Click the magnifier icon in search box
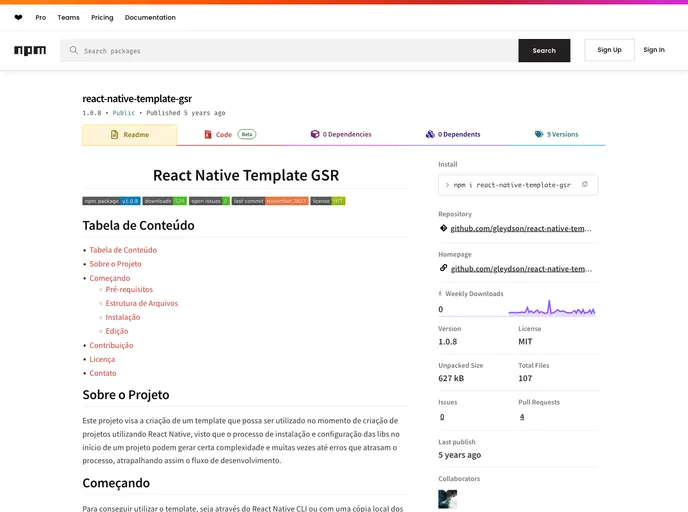This screenshot has width=688, height=512. (x=74, y=50)
